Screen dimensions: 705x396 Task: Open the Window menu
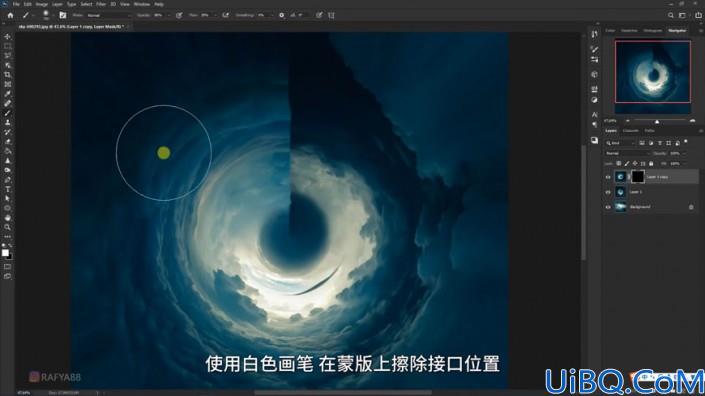click(x=142, y=4)
